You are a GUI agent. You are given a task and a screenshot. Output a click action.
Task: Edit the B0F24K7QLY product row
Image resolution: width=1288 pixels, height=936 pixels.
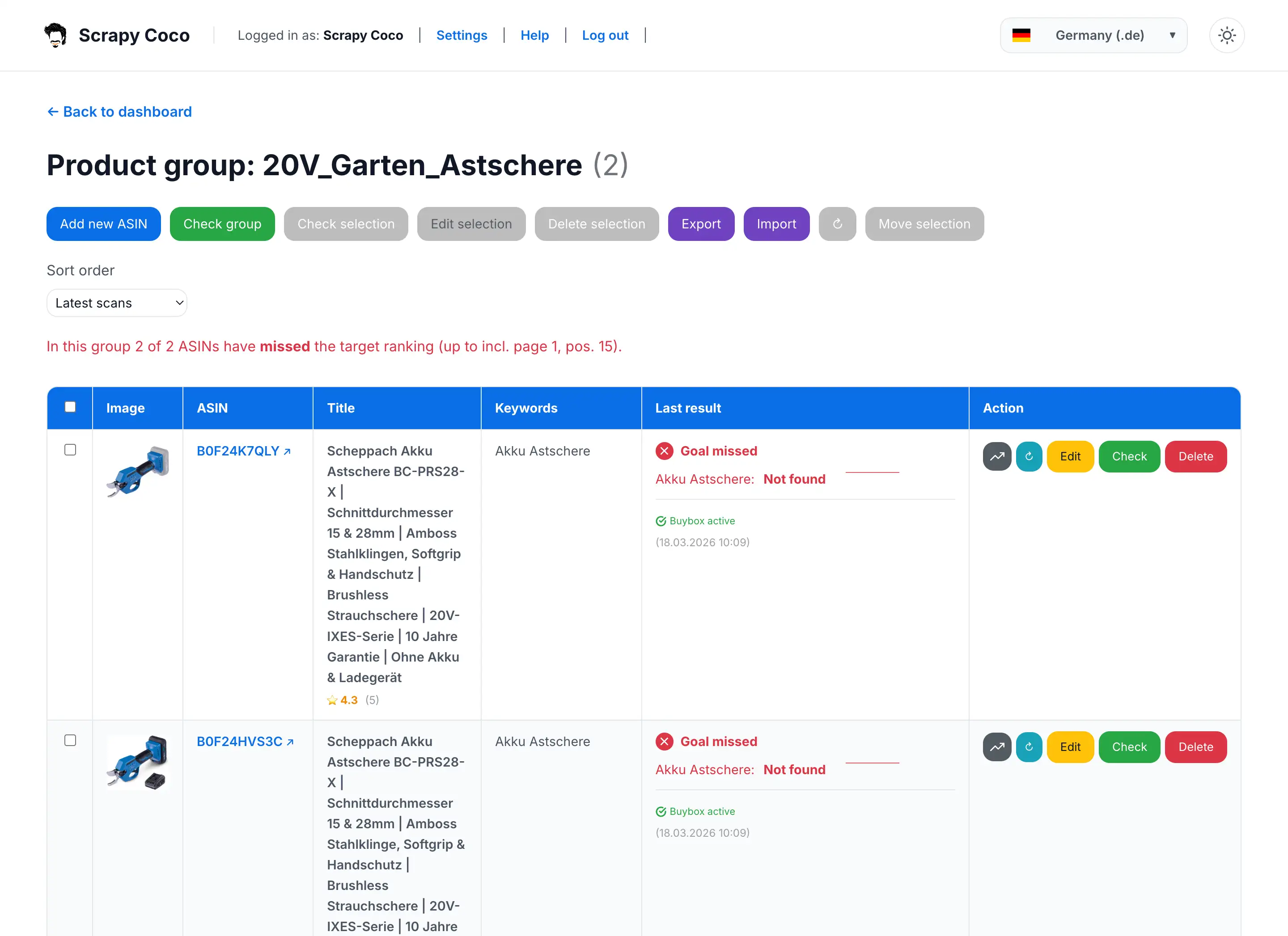coord(1070,456)
